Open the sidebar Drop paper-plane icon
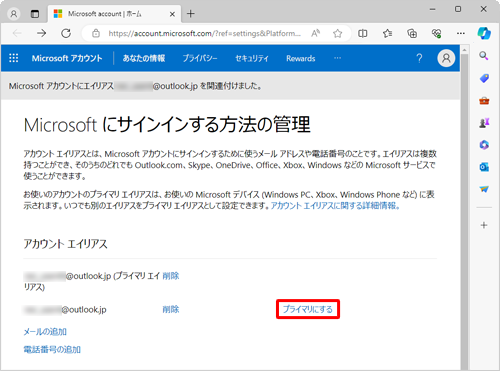 tap(484, 189)
